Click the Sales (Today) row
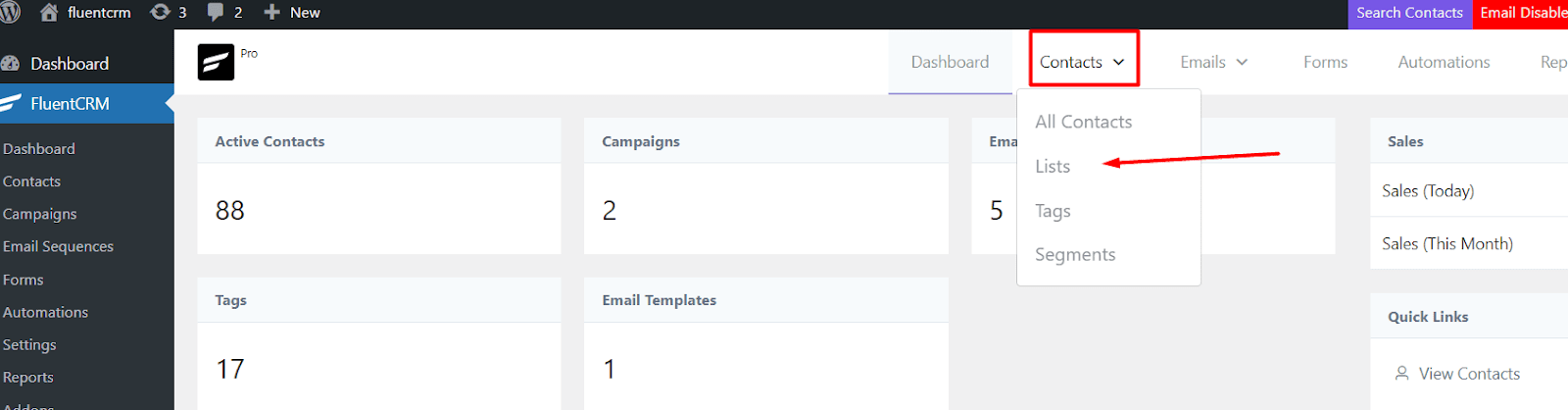 point(1470,190)
